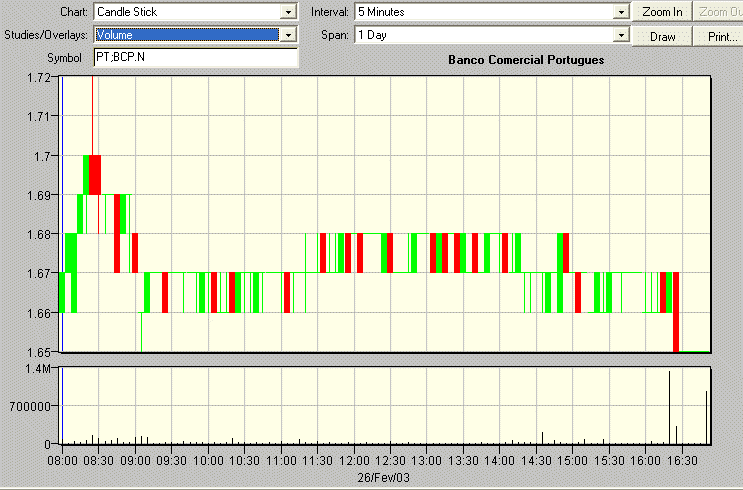743x490 pixels.
Task: Click the 26/Fev/03 date label
Action: click(383, 477)
